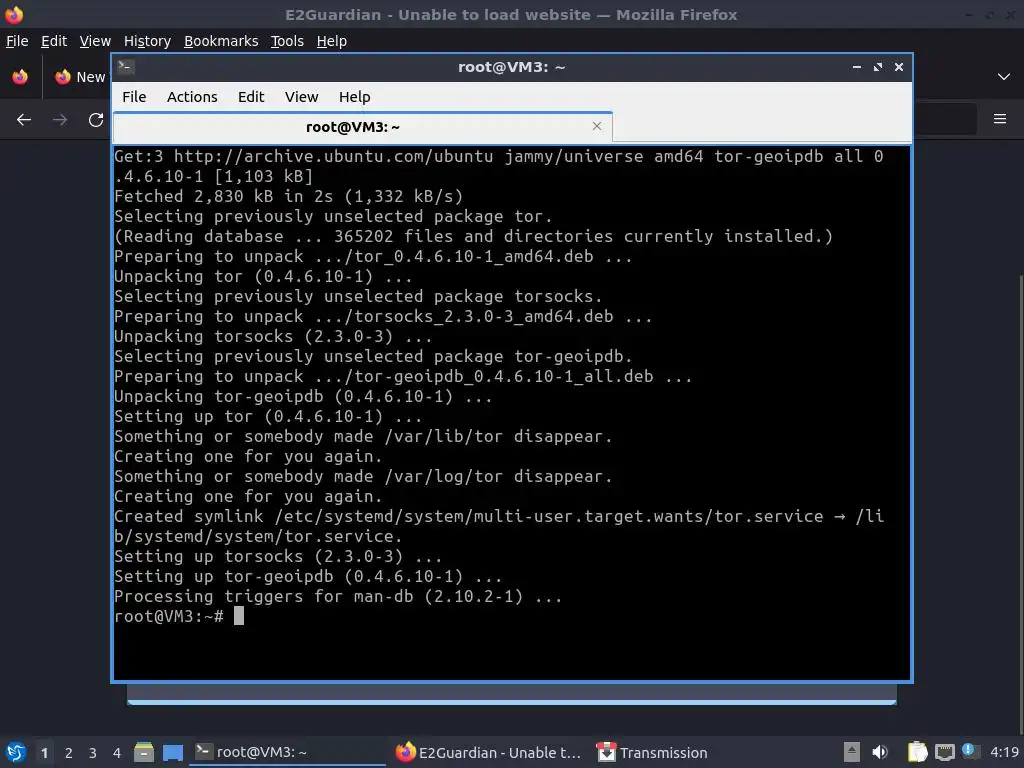Select root@VM3 terminal taskbar entry
Viewport: 1024px width, 768px height.
click(x=287, y=752)
